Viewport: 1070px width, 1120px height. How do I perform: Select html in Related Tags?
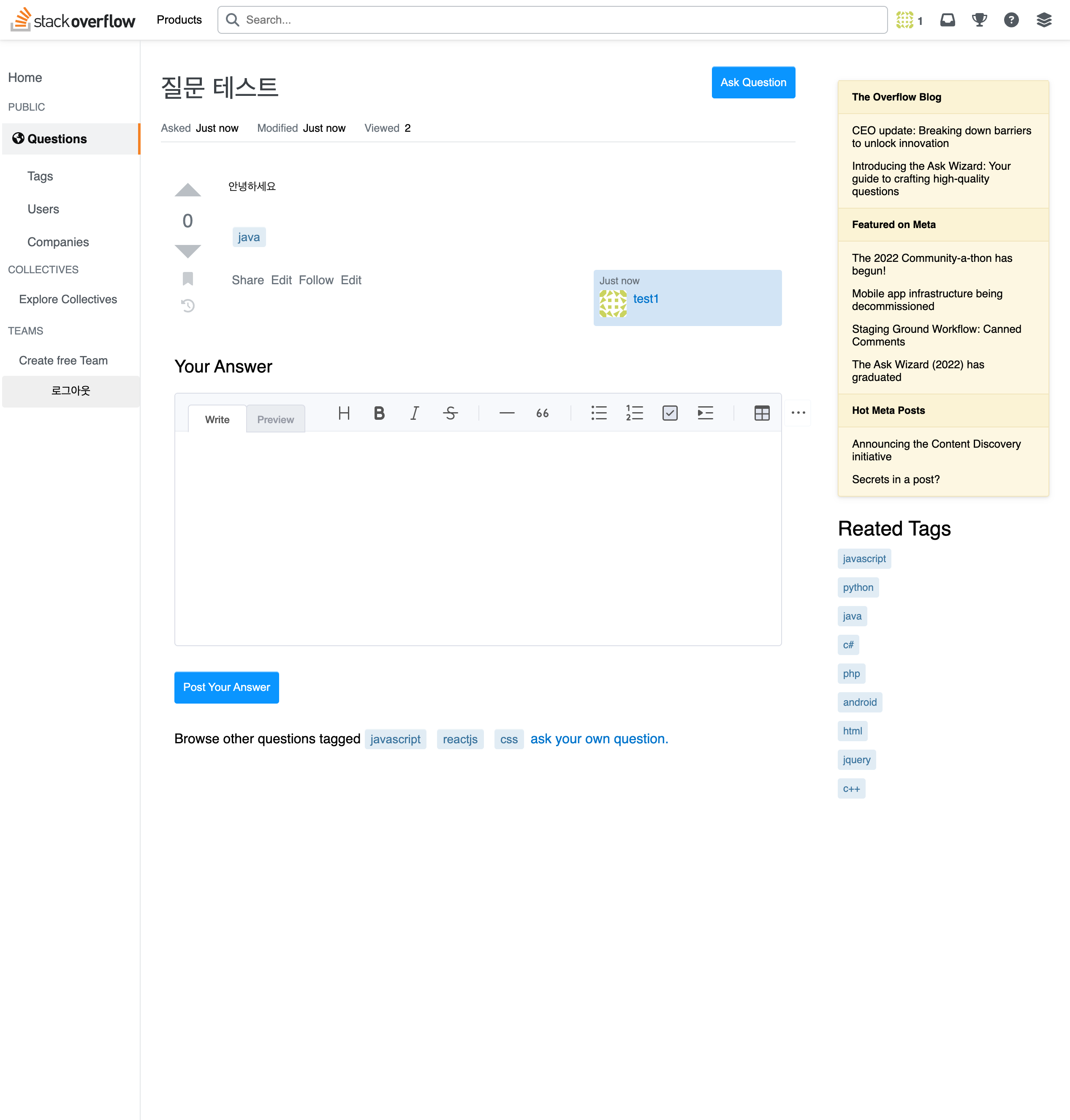[852, 731]
